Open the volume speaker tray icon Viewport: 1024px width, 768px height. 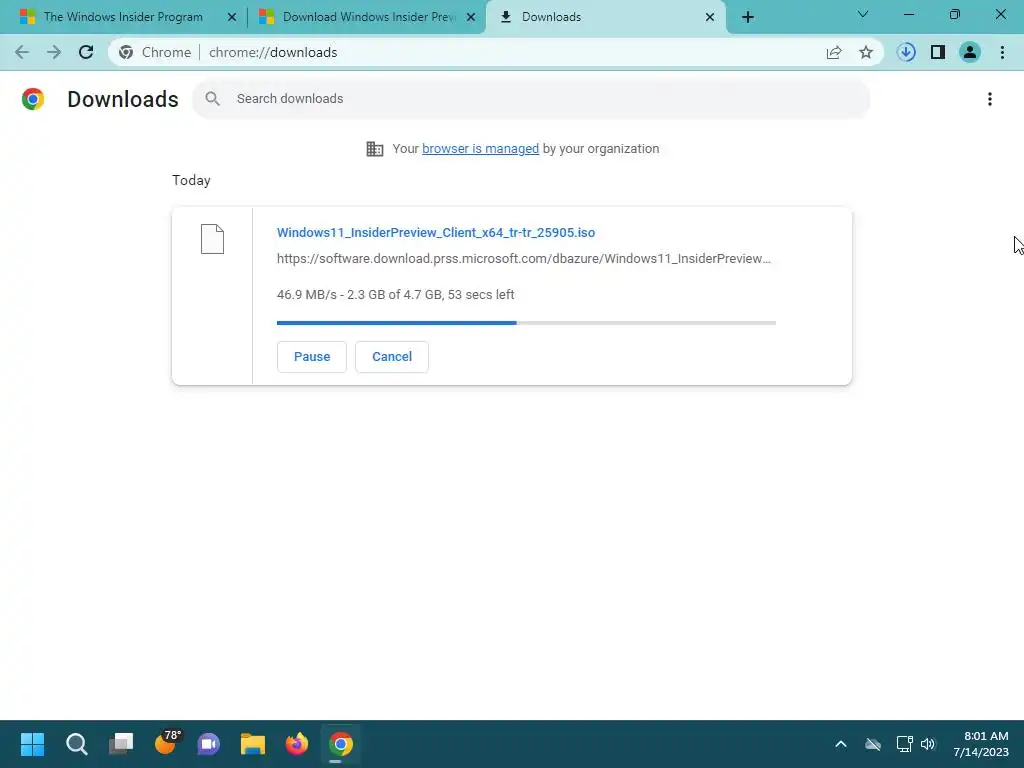[x=928, y=744]
